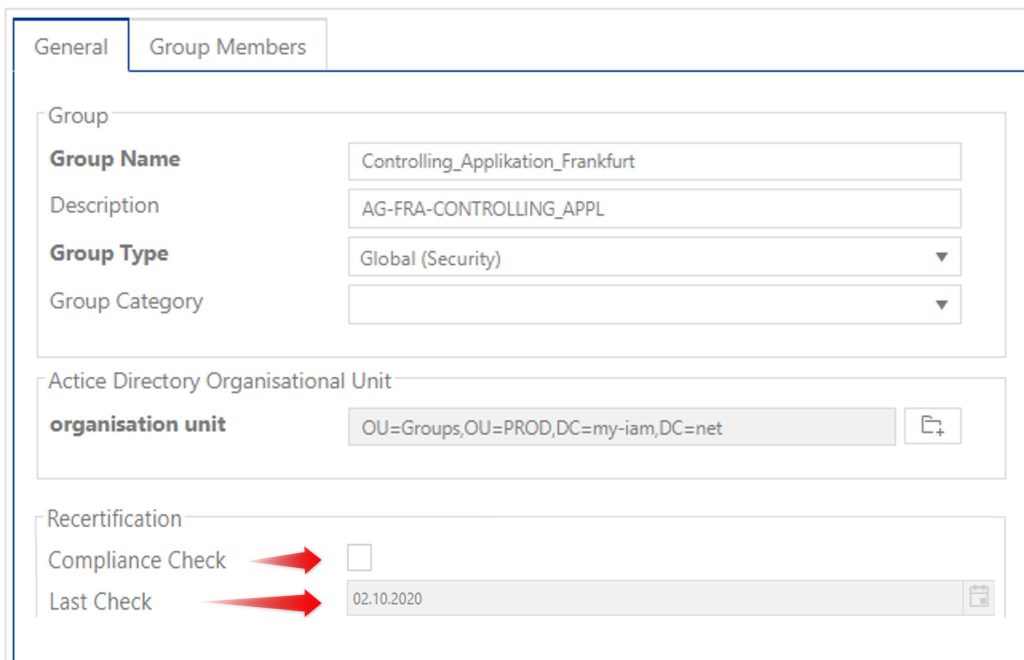The image size is (1024, 660).
Task: Select the General tab
Action: coord(71,46)
